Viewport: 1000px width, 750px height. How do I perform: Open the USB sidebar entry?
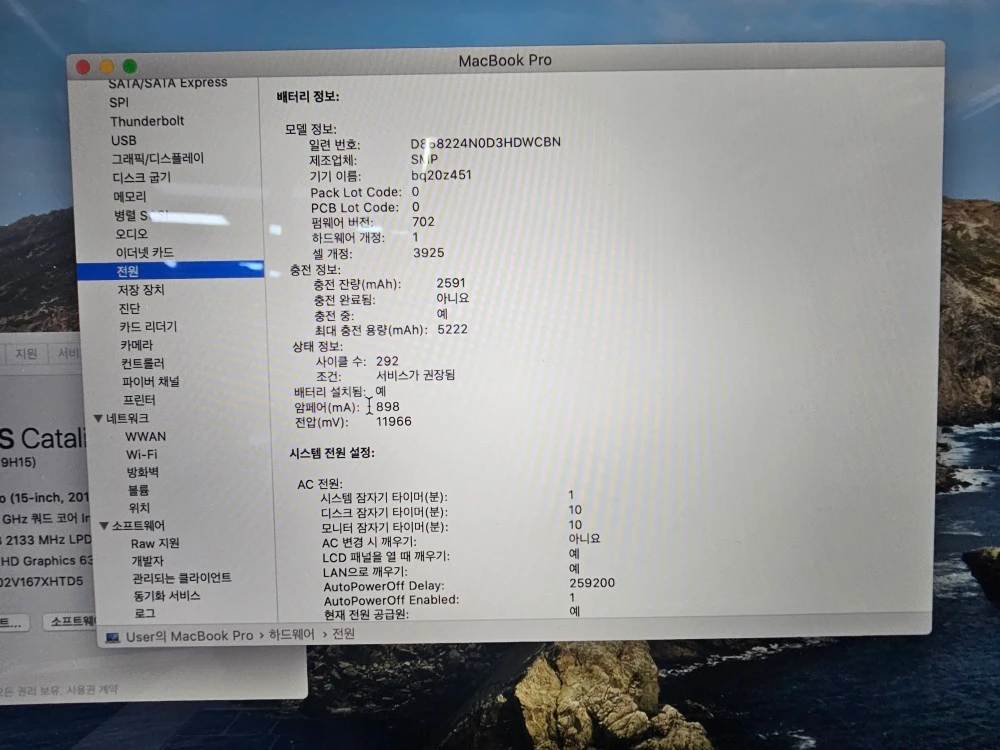pos(124,140)
